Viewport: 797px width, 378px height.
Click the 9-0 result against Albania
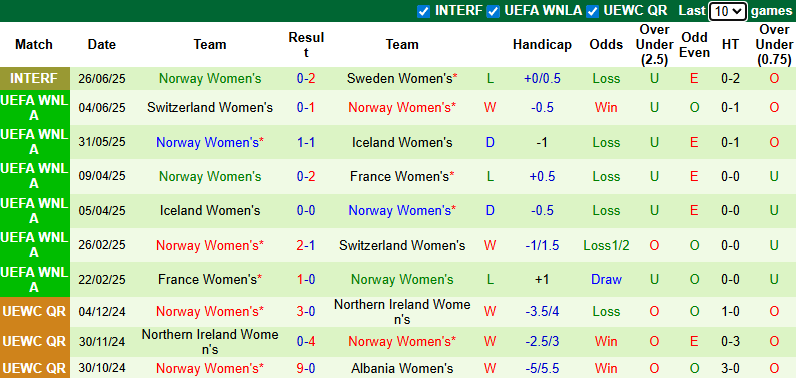click(306, 368)
